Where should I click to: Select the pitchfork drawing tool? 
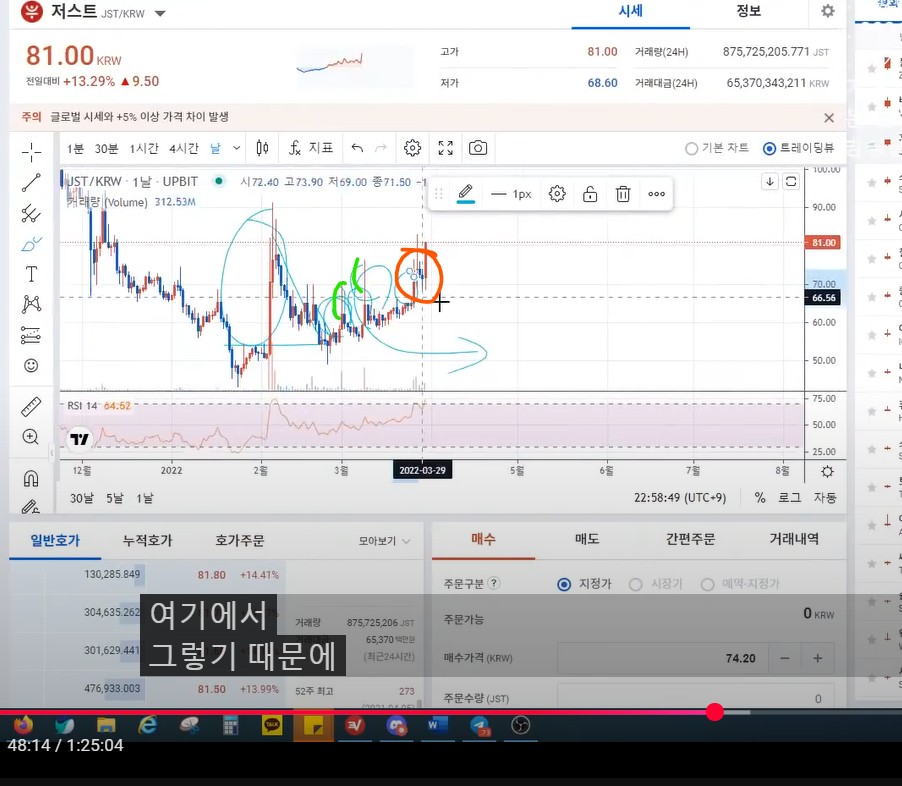[31, 213]
